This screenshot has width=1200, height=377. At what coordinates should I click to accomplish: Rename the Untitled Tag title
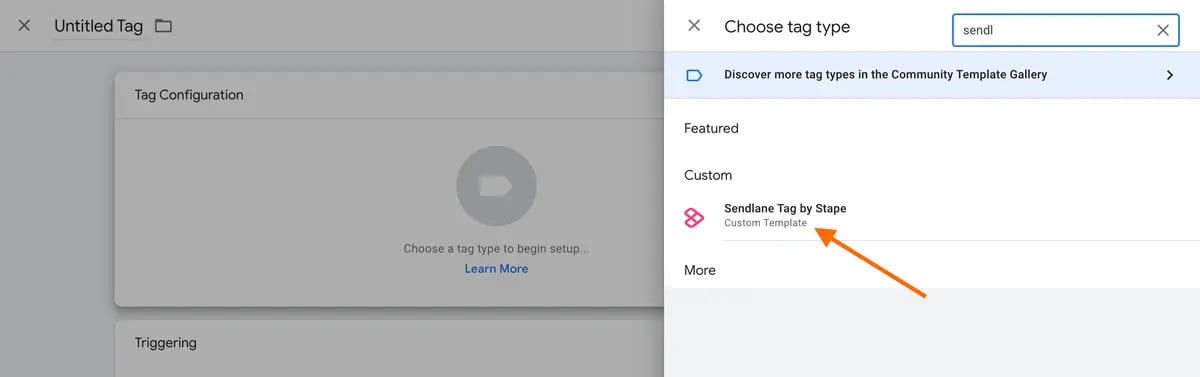click(98, 26)
